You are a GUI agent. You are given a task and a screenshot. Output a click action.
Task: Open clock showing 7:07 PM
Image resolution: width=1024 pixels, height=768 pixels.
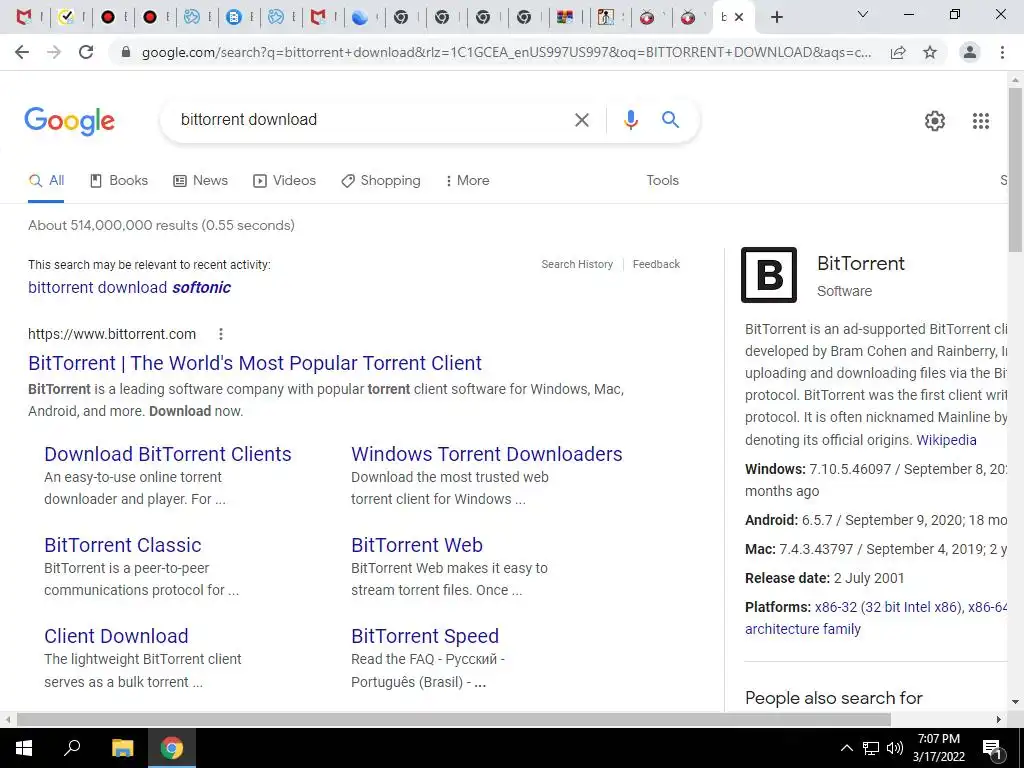point(938,748)
